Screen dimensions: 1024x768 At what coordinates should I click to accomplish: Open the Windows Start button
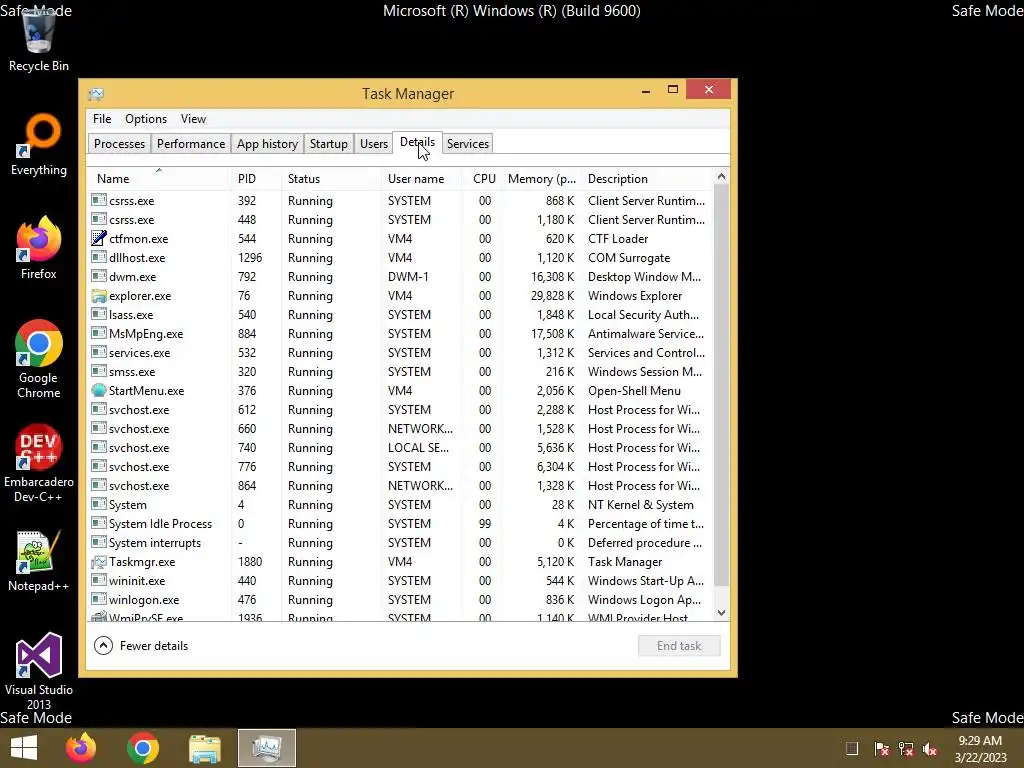pos(24,748)
